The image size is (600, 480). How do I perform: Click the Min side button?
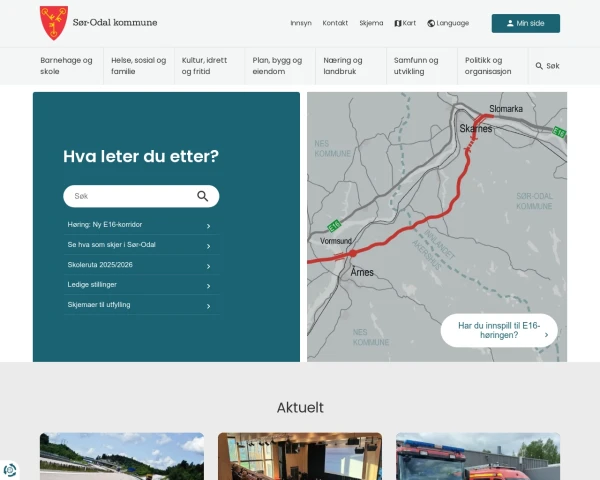525,23
